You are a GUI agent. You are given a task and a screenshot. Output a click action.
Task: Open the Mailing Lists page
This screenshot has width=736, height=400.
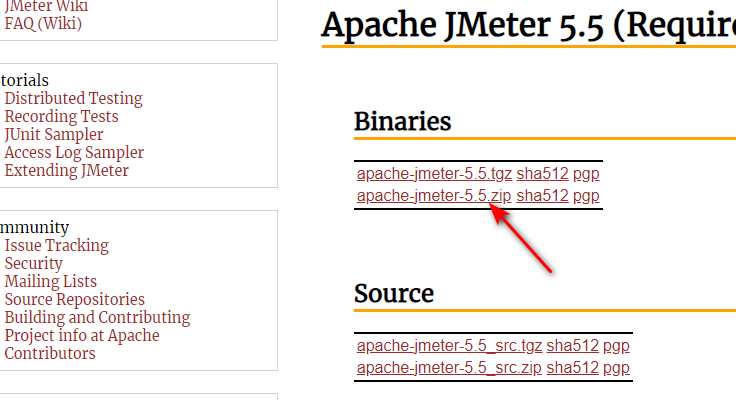pyautogui.click(x=51, y=282)
